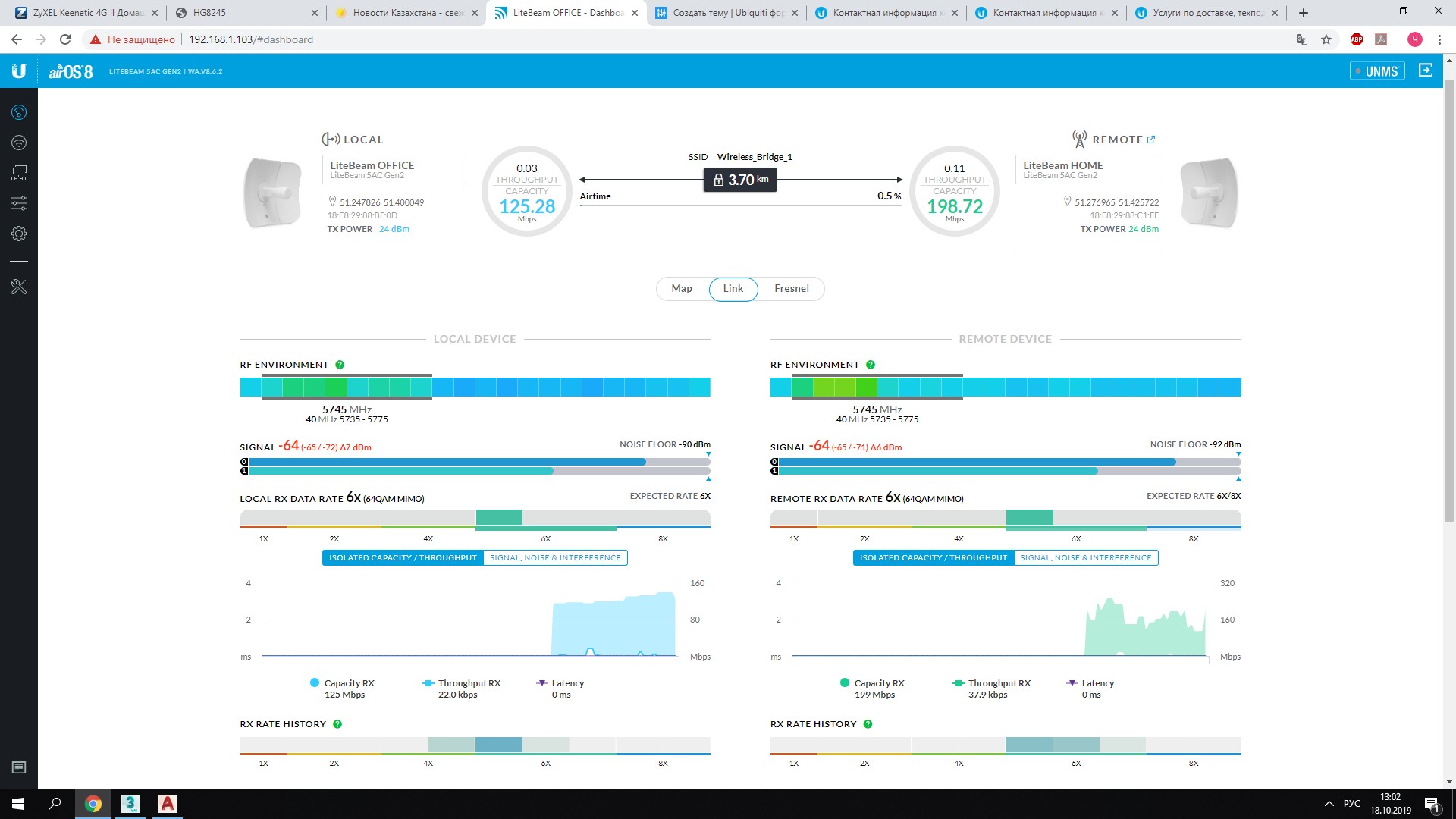Click the 3.70 km link distance badge
The height and width of the screenshot is (819, 1456).
click(740, 180)
